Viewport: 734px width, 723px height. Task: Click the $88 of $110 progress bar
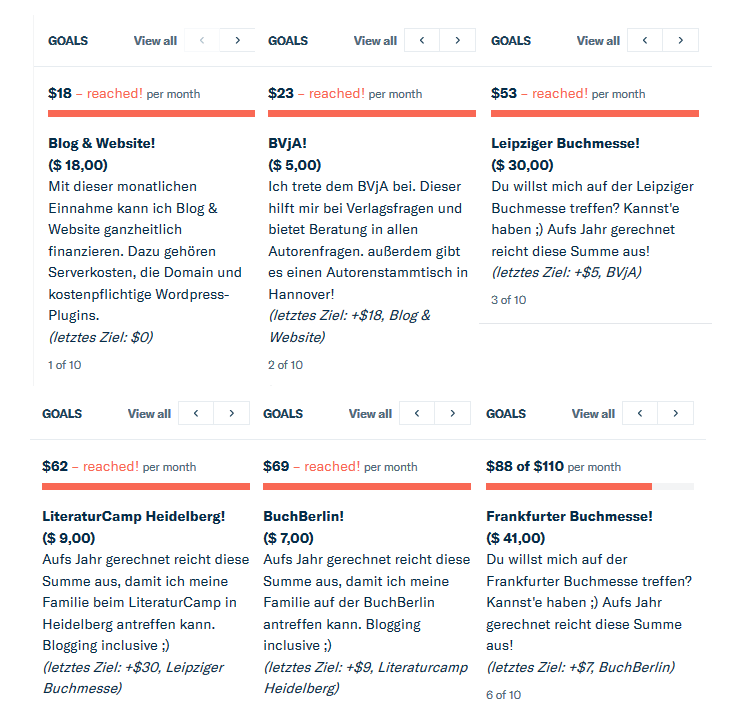pos(589,487)
